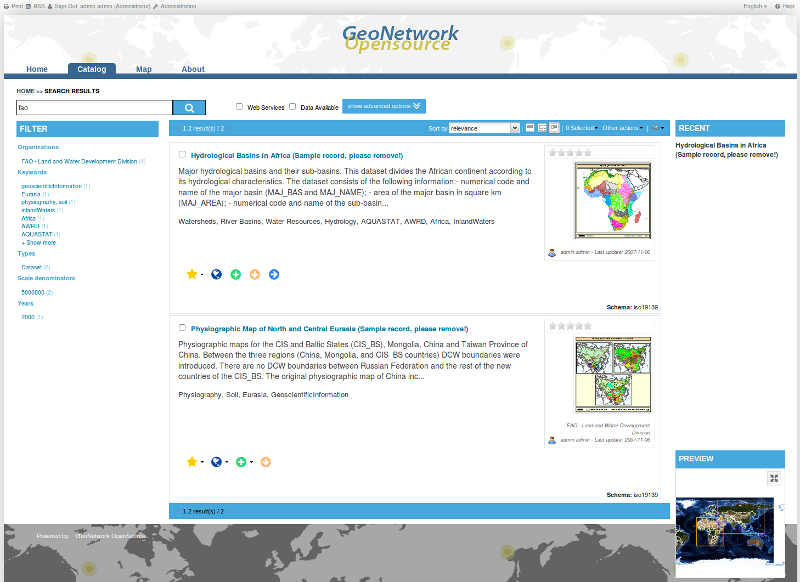Open Print from the top bar
Image resolution: width=800 pixels, height=582 pixels.
pyautogui.click(x=14, y=6)
